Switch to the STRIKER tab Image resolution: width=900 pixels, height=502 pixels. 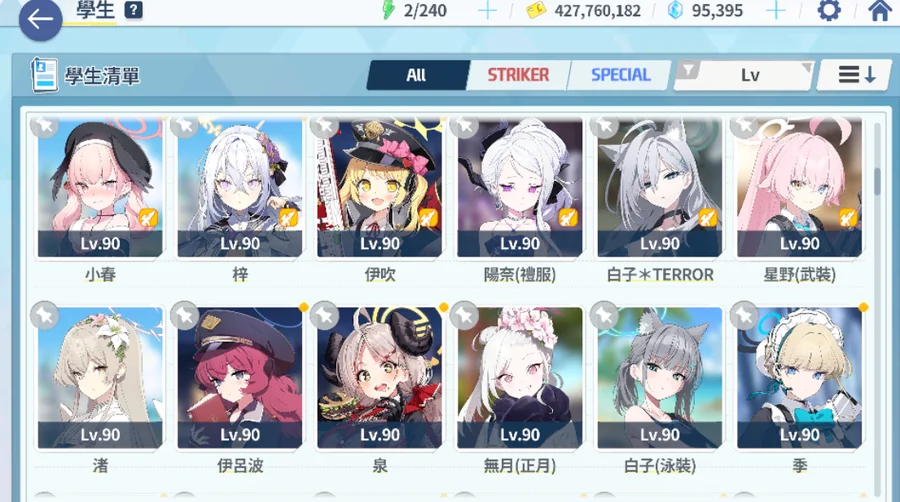coord(518,75)
